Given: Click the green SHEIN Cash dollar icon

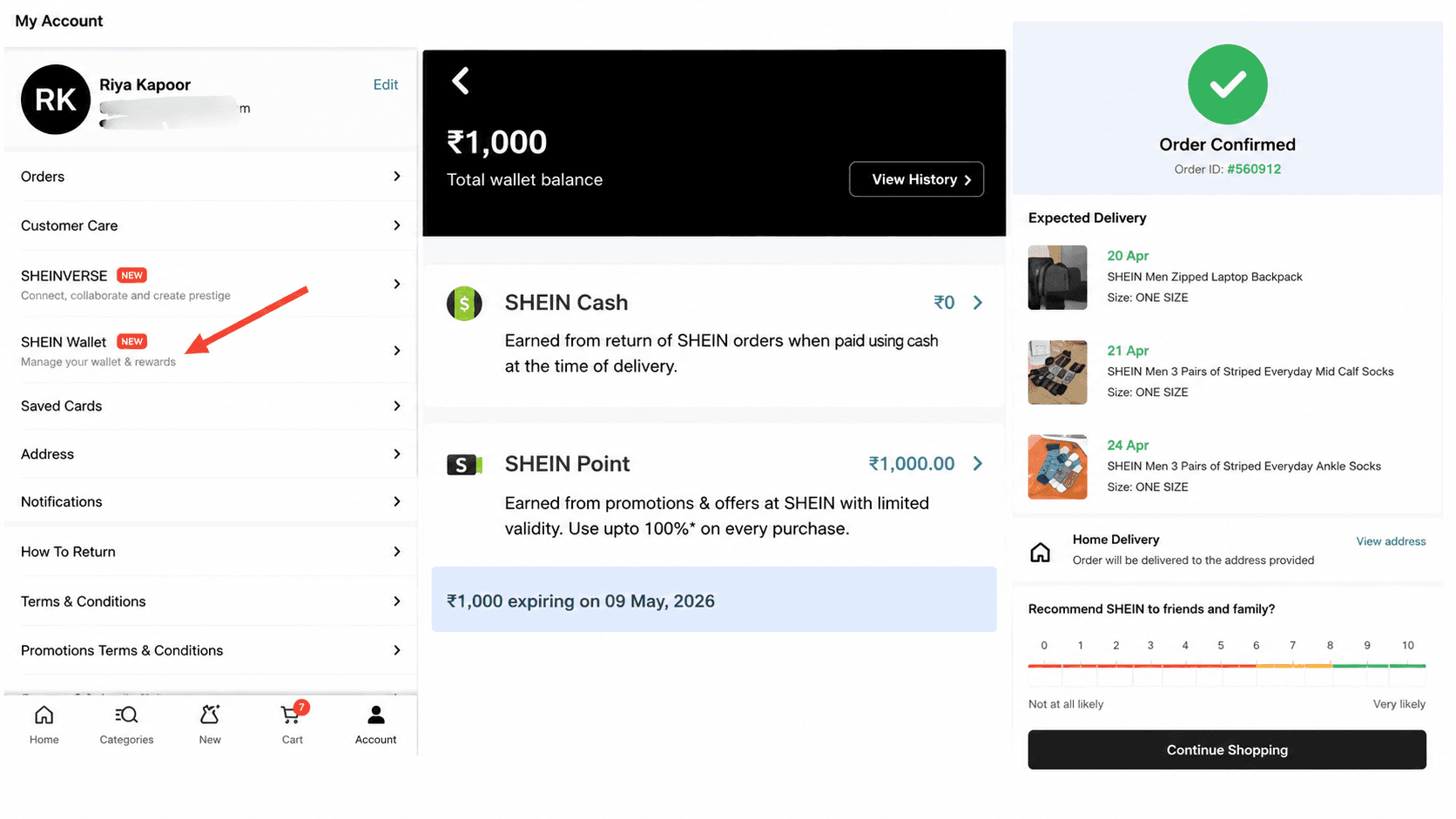Looking at the screenshot, I should [x=464, y=304].
